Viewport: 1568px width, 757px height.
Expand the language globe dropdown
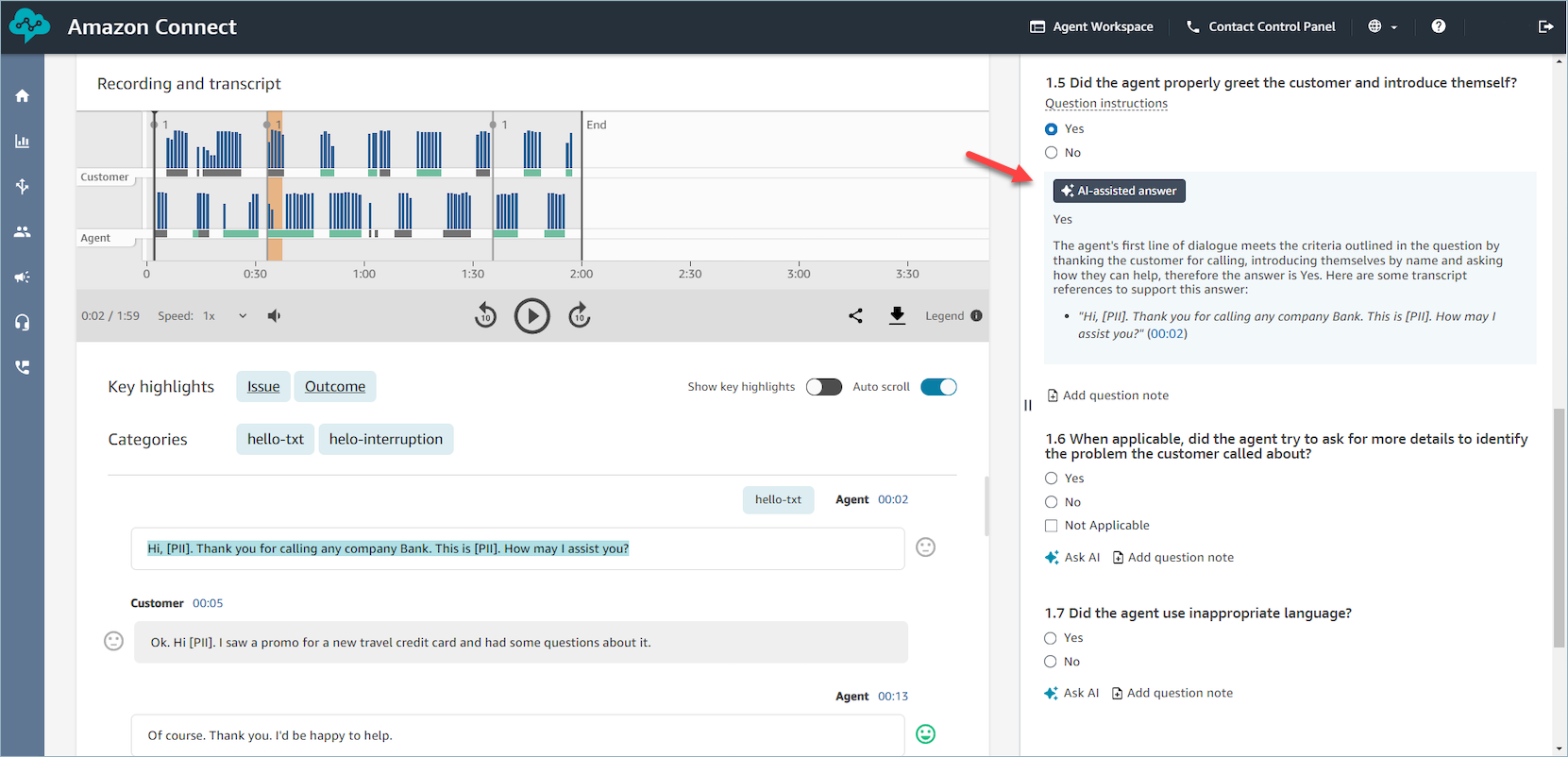click(1382, 26)
